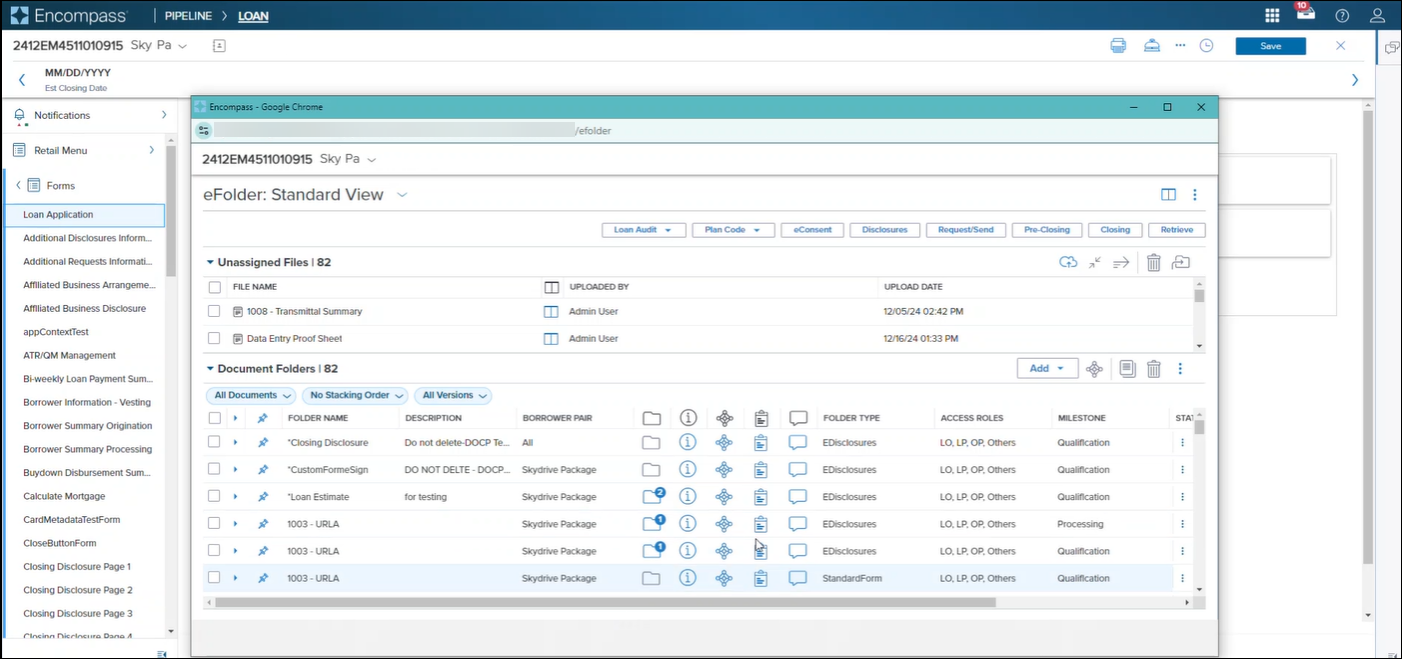Select the *Closing Disclosure row checkbox
The height and width of the screenshot is (659, 1402).
point(214,442)
